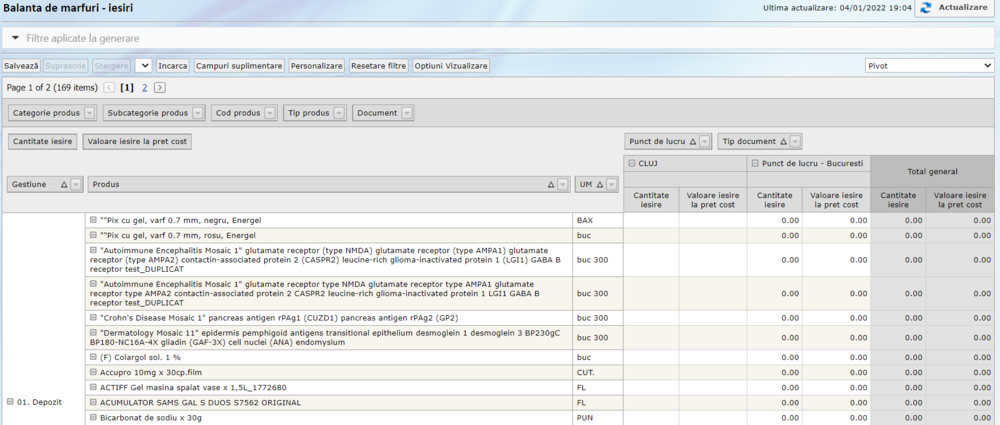The width and height of the screenshot is (1000, 425).
Task: Open the Cod produs filter icon
Action: click(271, 113)
